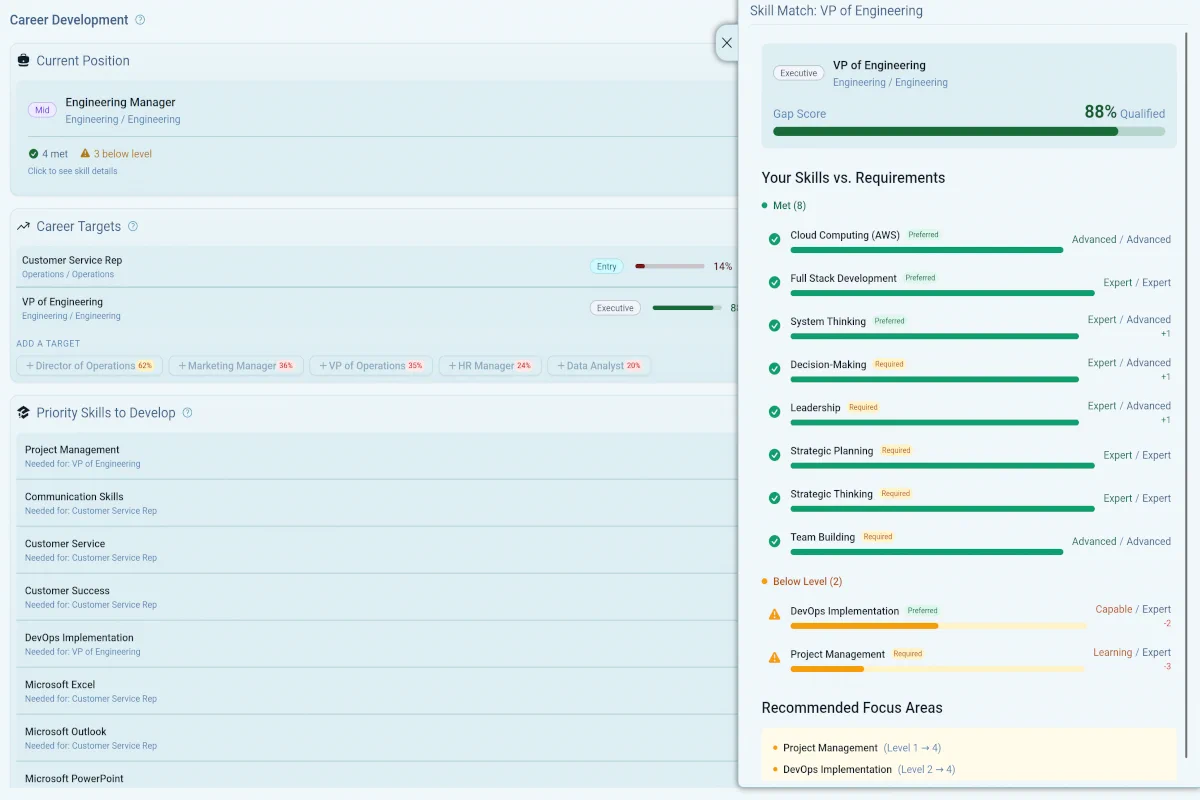Click the Preferred tag on Cloud Computing (AWS)
This screenshot has height=800, width=1200.
point(923,235)
